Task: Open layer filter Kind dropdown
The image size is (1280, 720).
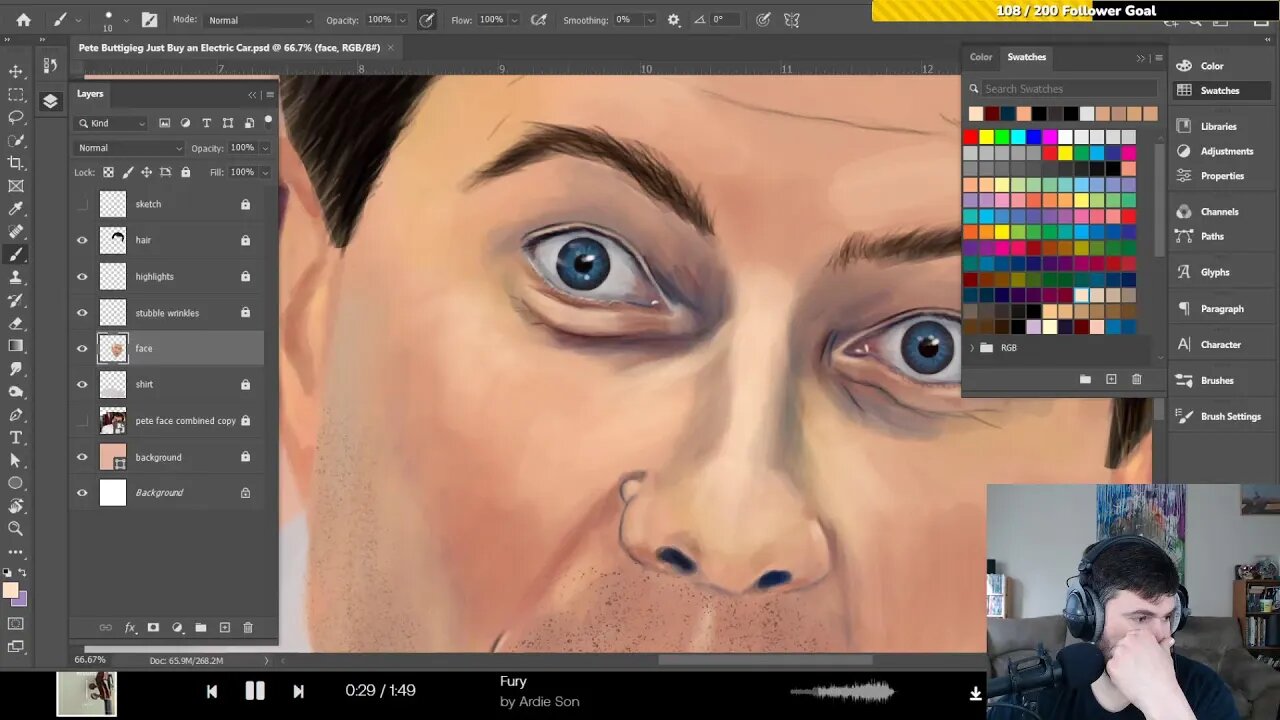Action: pyautogui.click(x=110, y=123)
